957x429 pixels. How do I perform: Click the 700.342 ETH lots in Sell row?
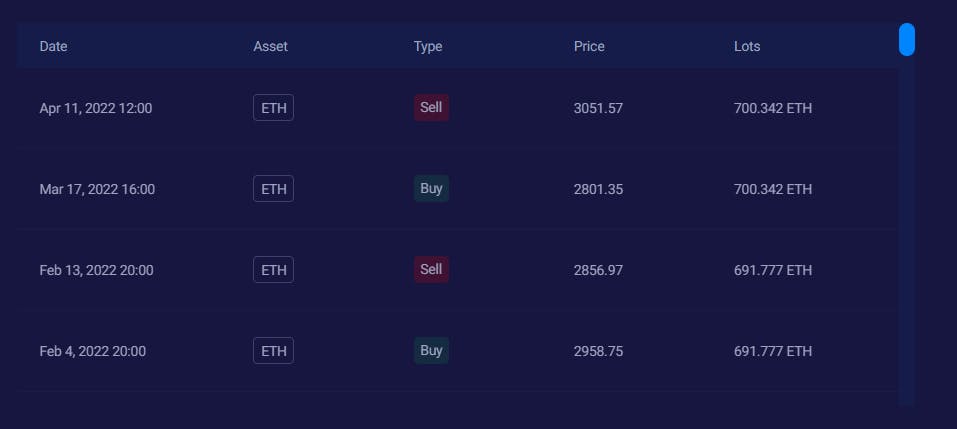click(x=773, y=108)
